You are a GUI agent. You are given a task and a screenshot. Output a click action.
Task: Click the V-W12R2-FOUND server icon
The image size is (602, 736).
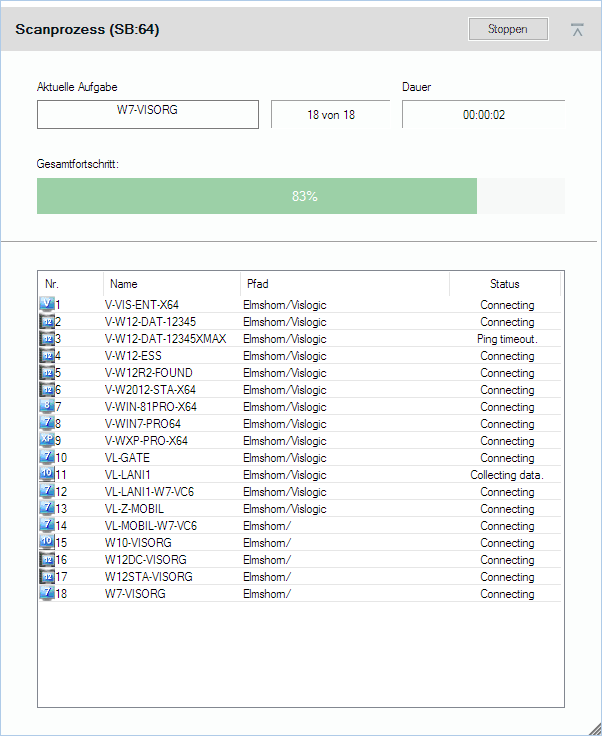click(47, 372)
